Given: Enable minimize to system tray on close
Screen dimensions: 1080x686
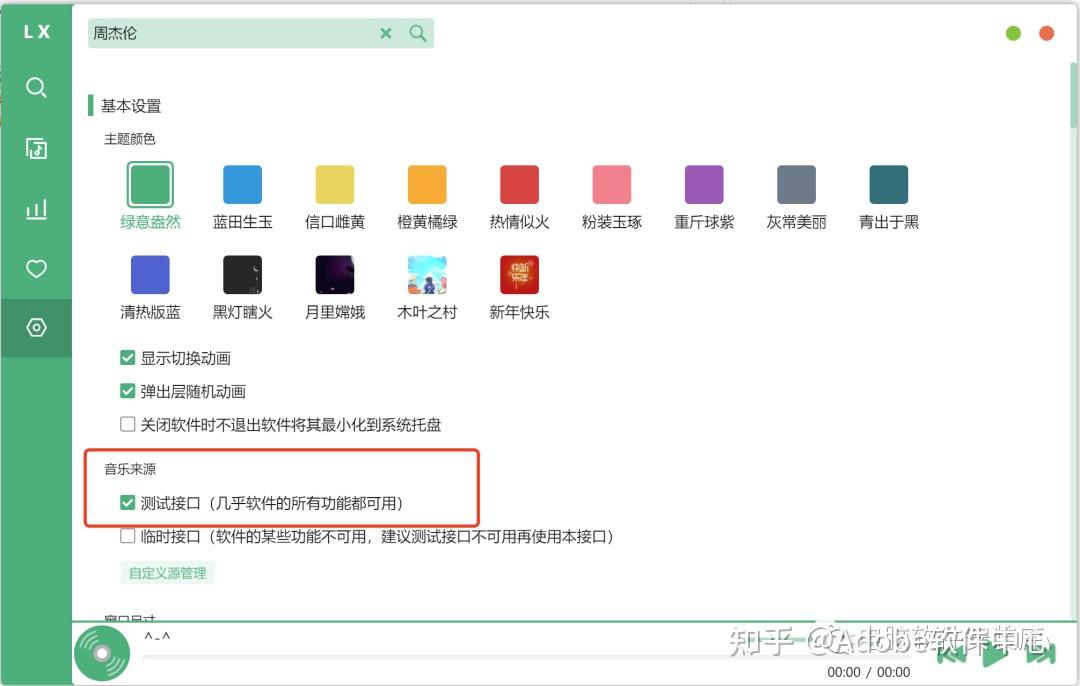Looking at the screenshot, I should point(128,423).
